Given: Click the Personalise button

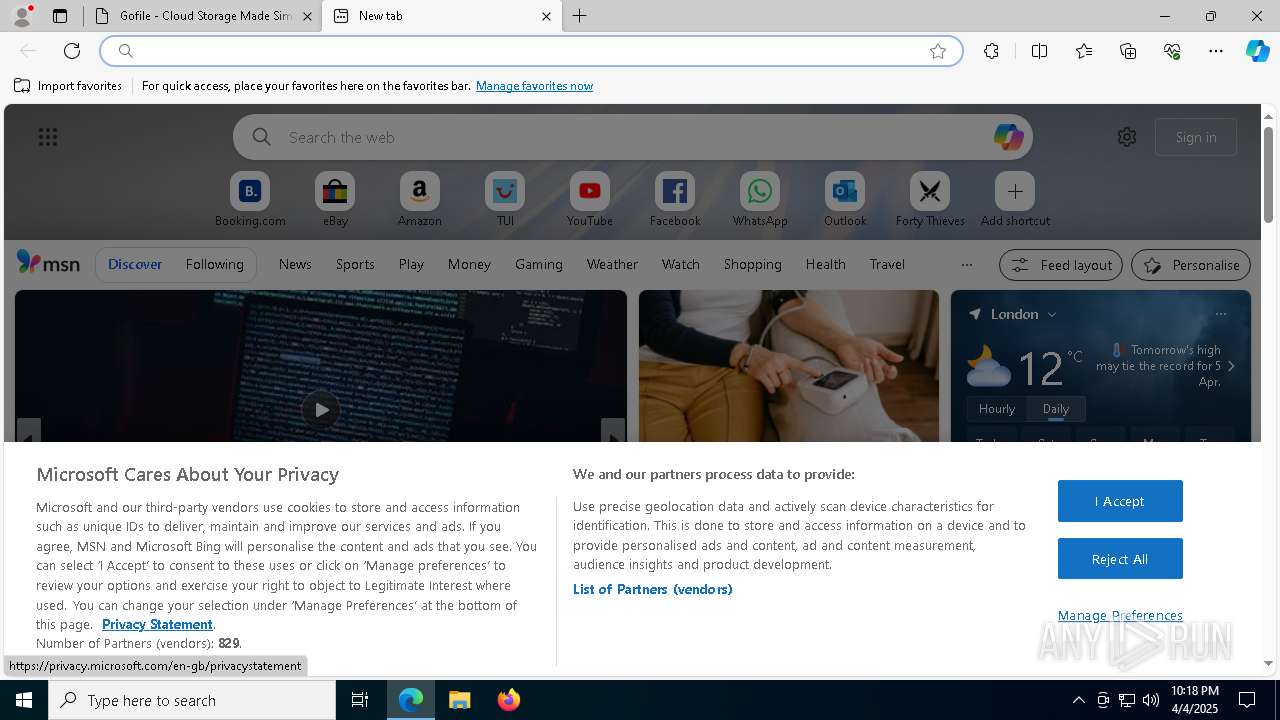Looking at the screenshot, I should pyautogui.click(x=1191, y=265).
